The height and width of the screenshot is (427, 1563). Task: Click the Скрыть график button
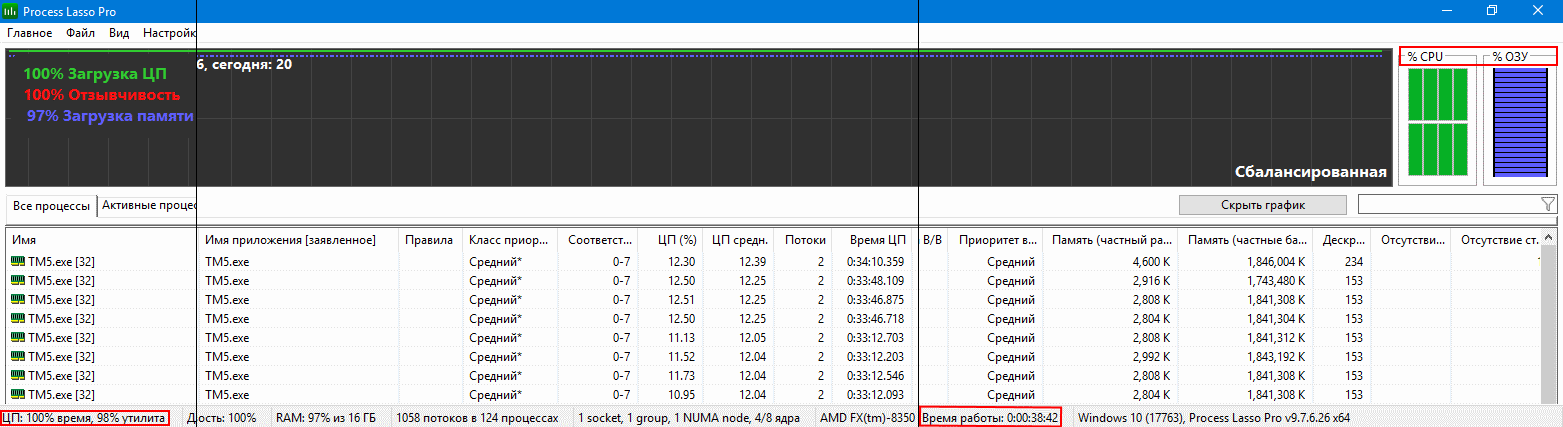coord(1263,205)
